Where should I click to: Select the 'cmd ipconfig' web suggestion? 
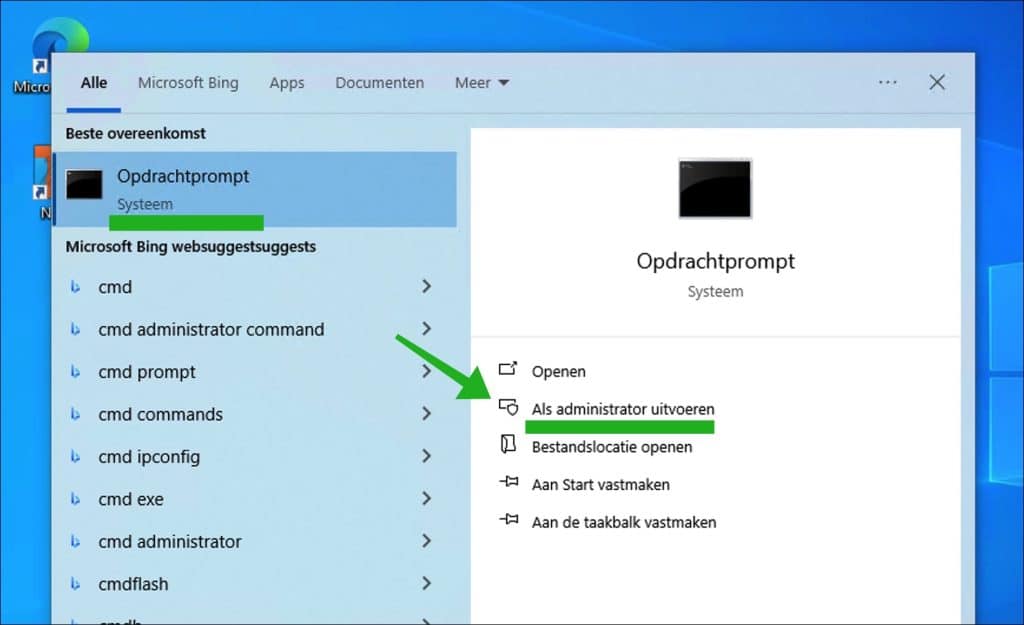(x=255, y=457)
